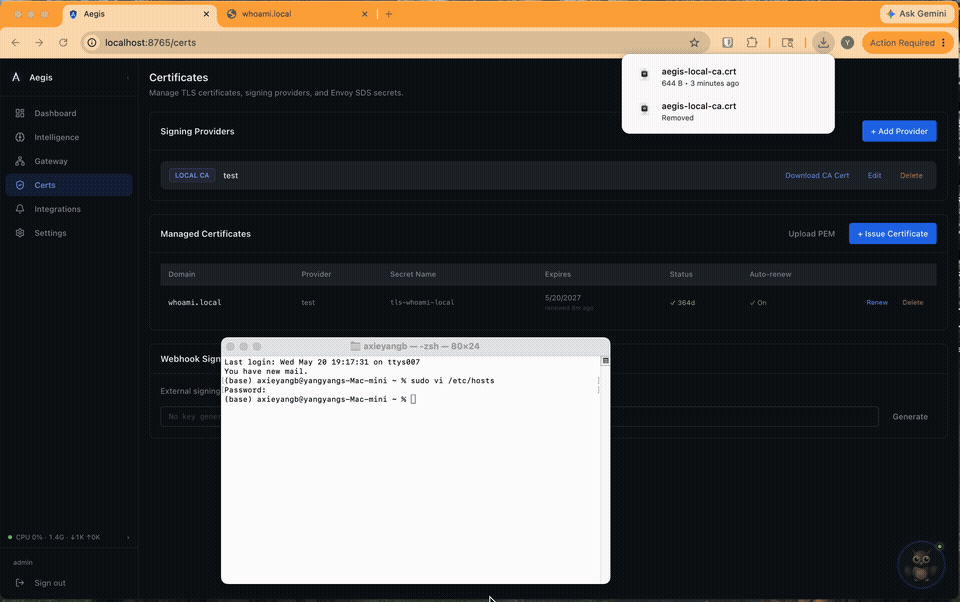Click the Expires column header

(558, 274)
